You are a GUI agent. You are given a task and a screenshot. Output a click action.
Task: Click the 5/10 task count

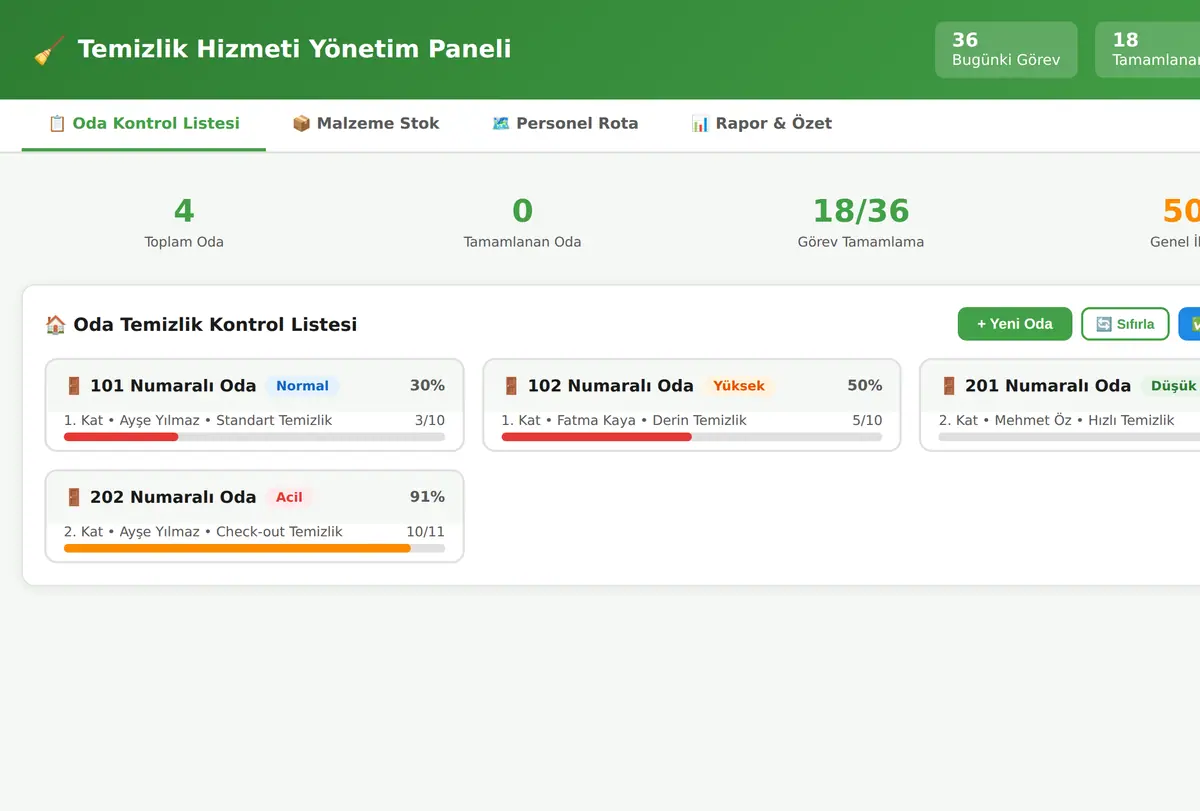point(867,421)
